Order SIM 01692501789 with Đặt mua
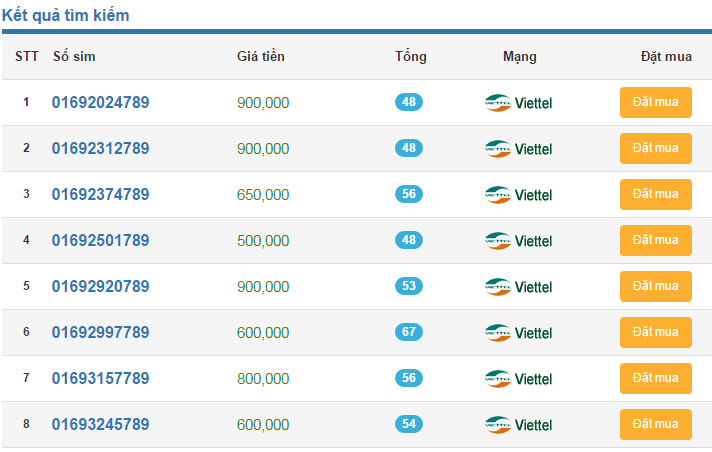The height and width of the screenshot is (452, 712). 655,240
